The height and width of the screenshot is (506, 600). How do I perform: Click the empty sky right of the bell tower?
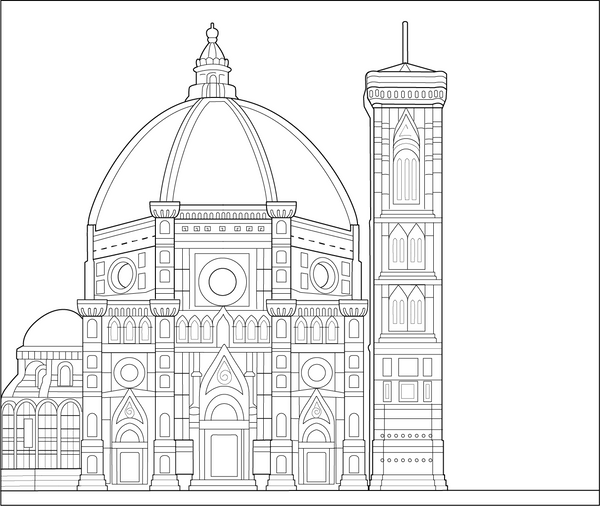tap(520, 200)
